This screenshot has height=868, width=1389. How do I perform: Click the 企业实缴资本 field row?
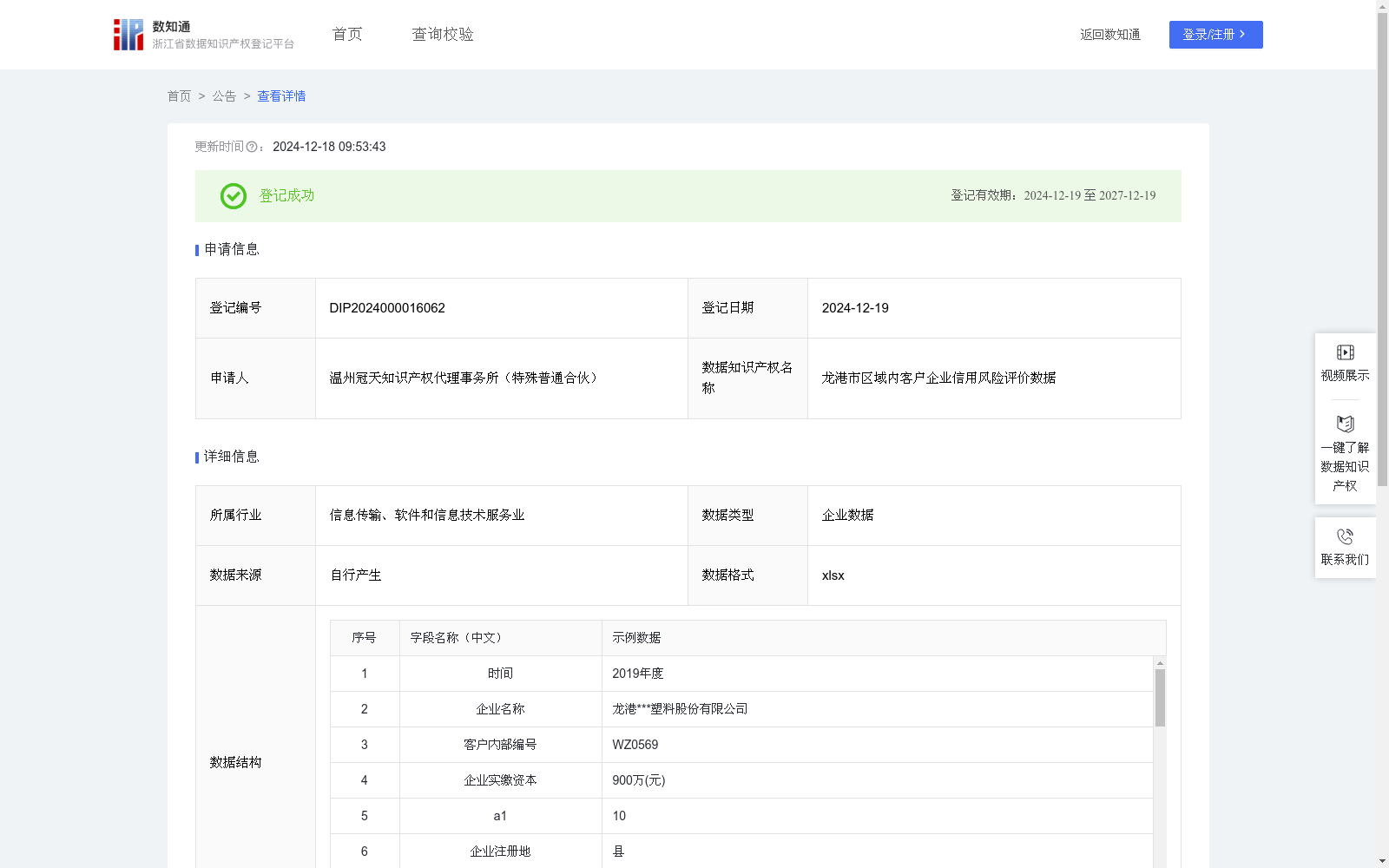tap(741, 780)
